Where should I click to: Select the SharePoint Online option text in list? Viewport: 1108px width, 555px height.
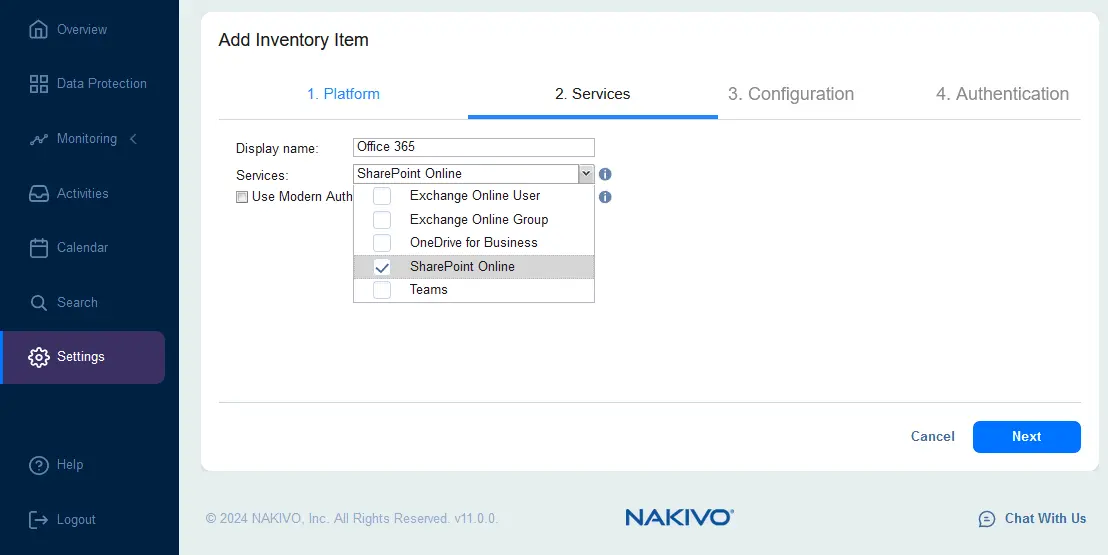click(x=462, y=267)
